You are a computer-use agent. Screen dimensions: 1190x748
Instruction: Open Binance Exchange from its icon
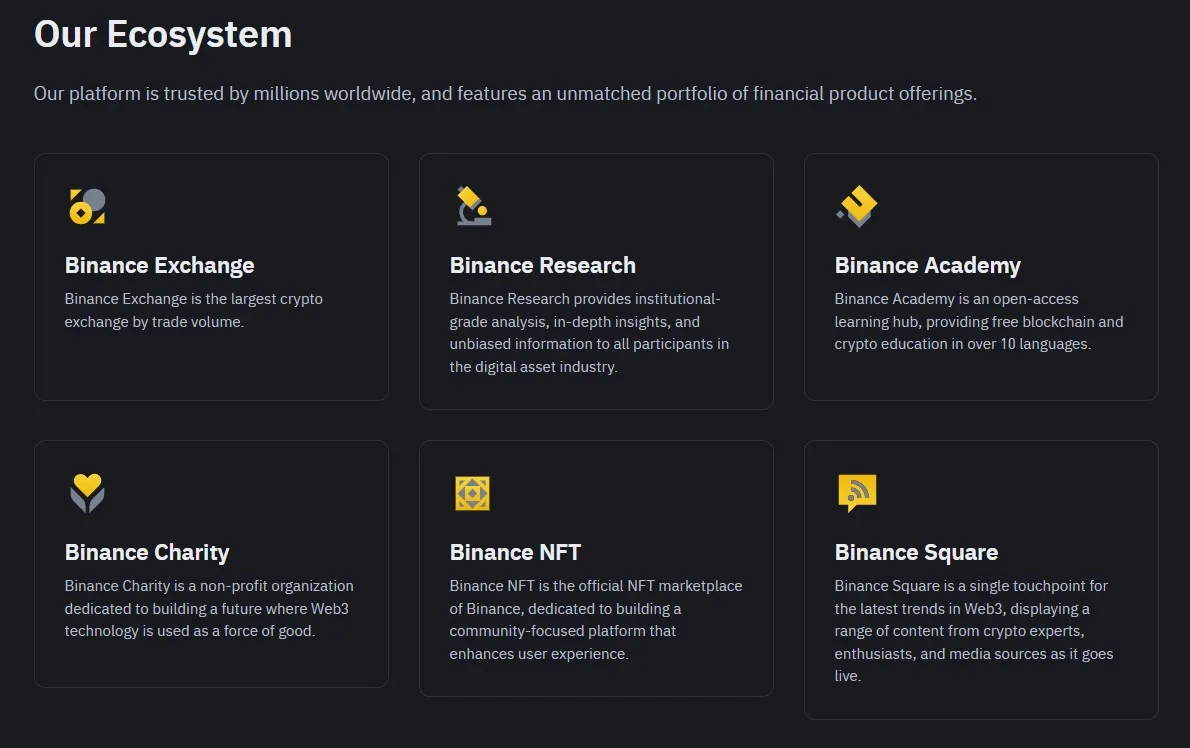pos(86,205)
